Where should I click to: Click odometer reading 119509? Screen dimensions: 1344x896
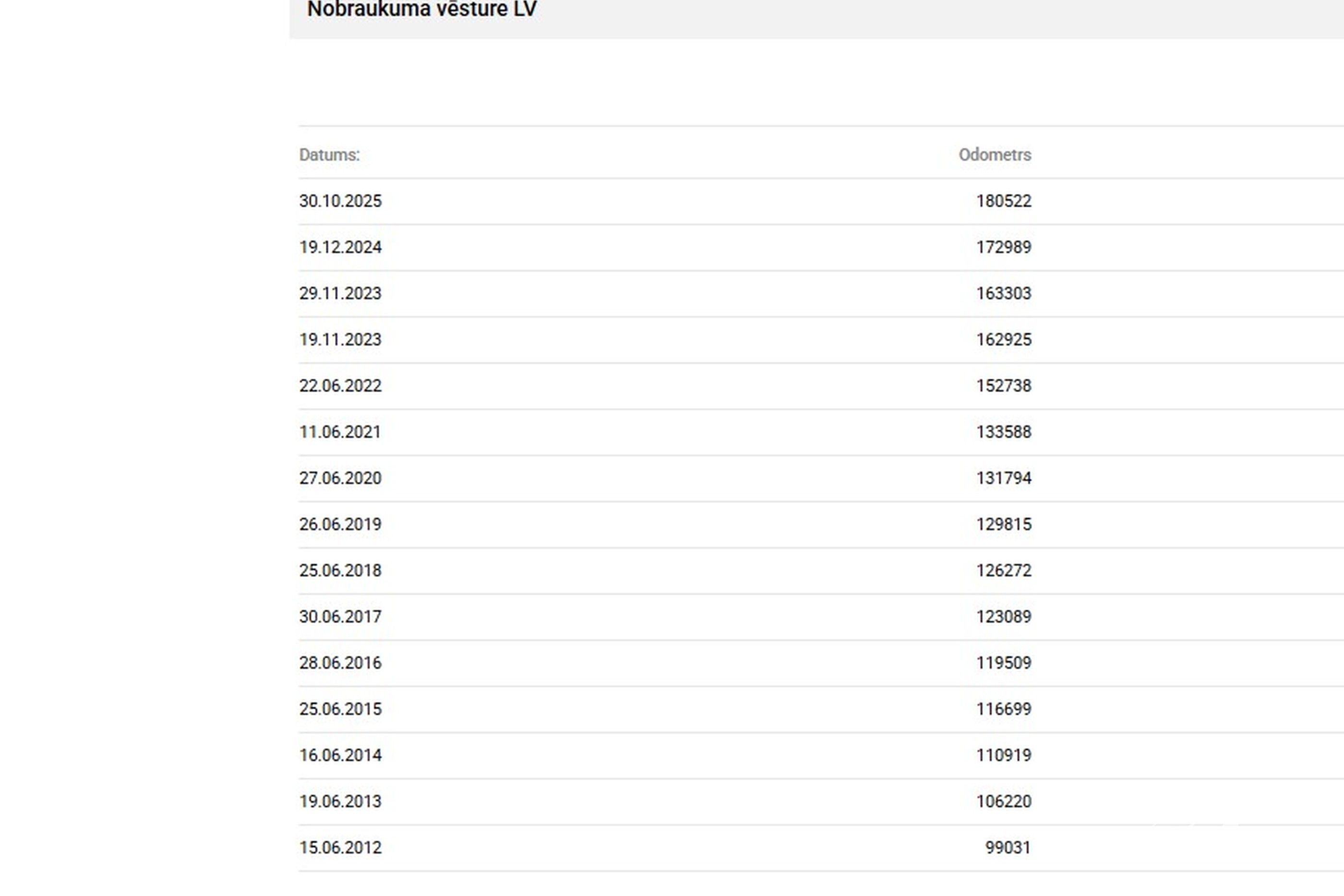1003,663
